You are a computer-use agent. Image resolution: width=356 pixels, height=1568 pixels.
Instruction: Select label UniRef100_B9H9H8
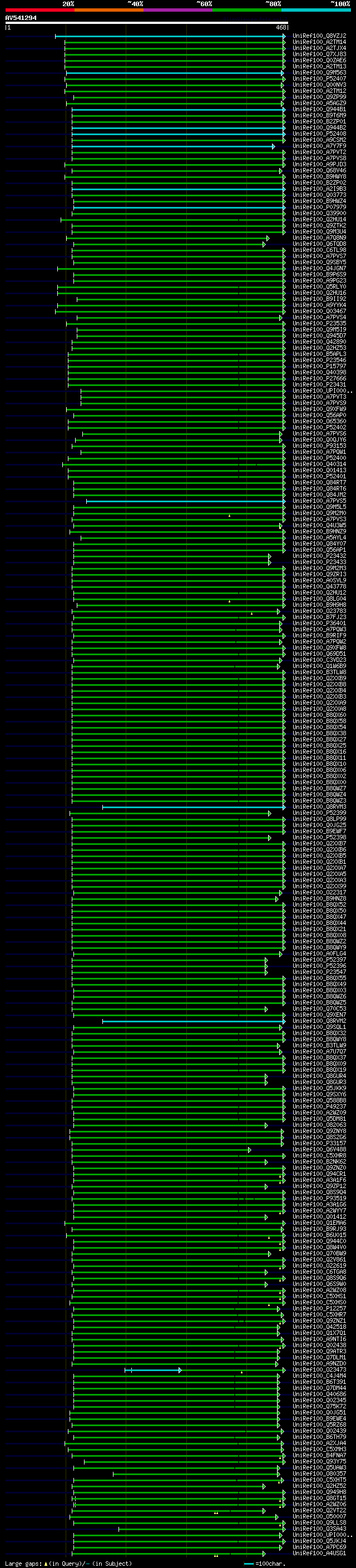(319, 605)
